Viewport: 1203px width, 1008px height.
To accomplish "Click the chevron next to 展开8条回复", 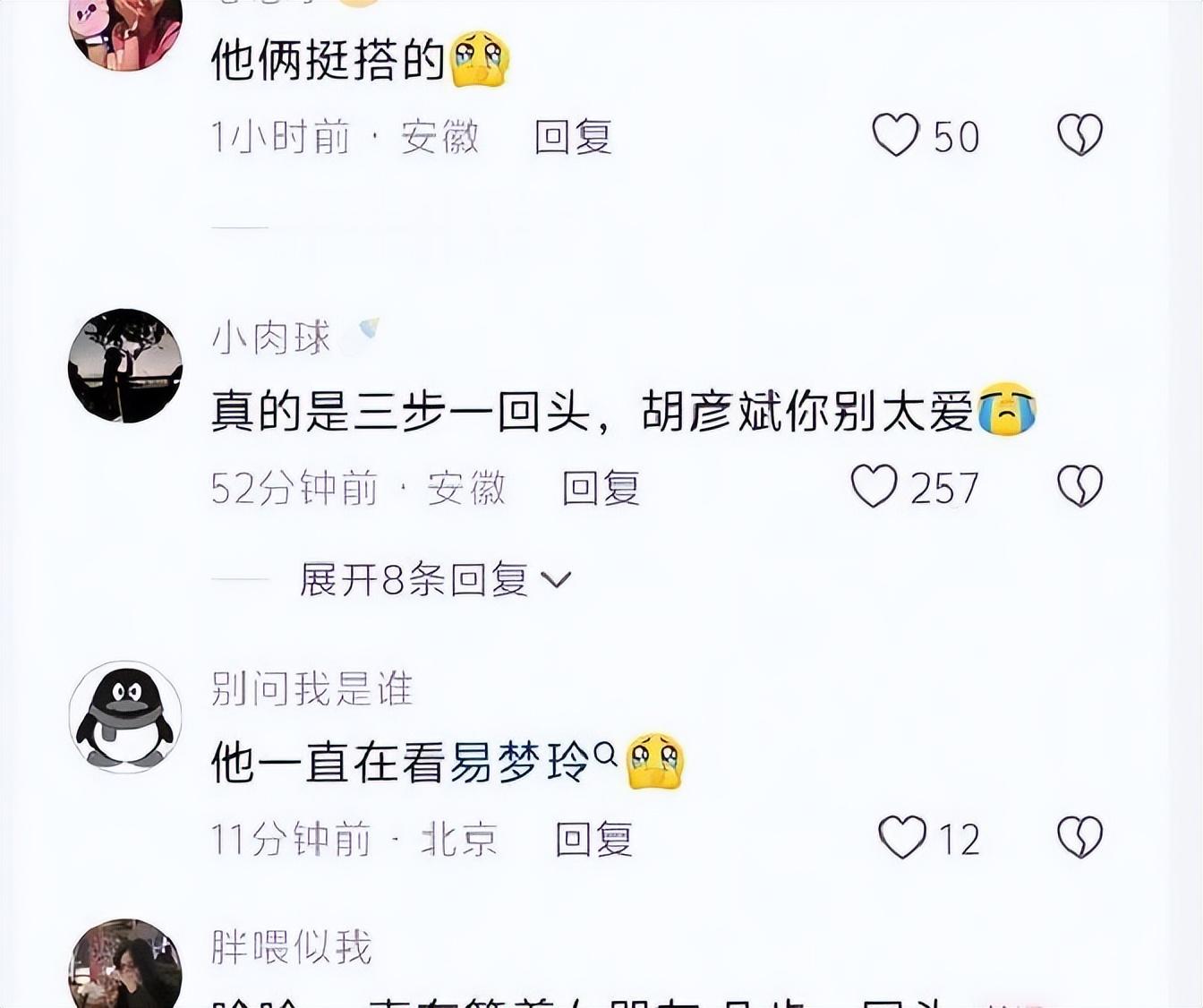I will pos(556,581).
